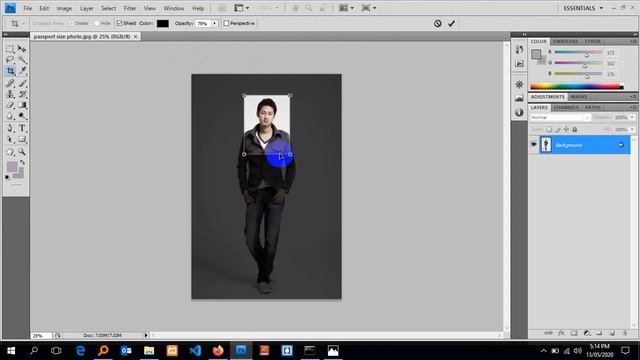Select the Path Selection tool
The height and width of the screenshot is (360, 640).
pyautogui.click(x=10, y=140)
